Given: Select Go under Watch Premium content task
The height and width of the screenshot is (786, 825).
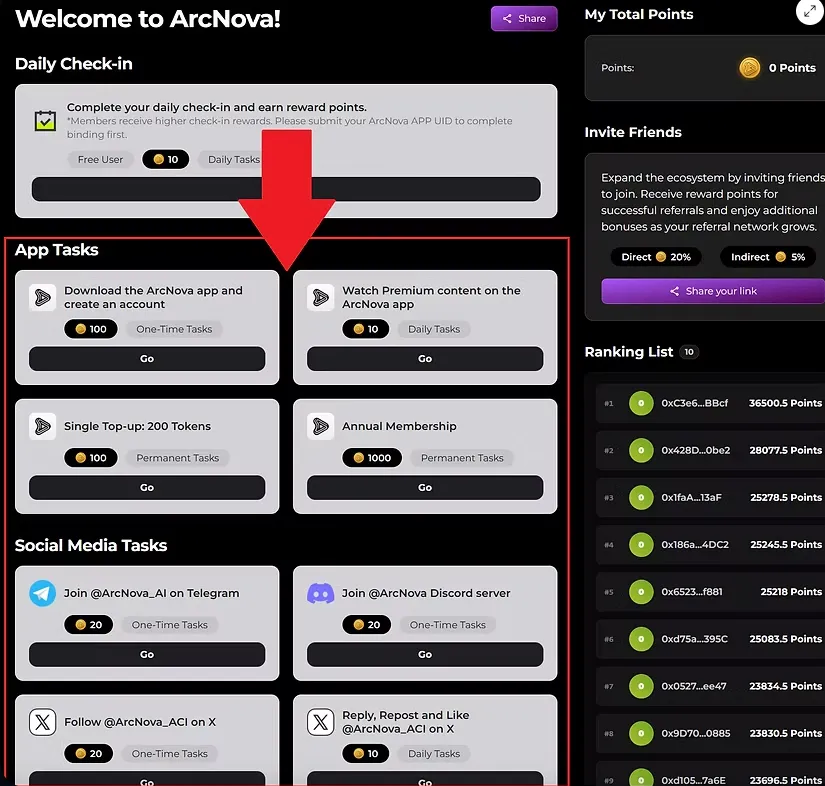Looking at the screenshot, I should pyautogui.click(x=425, y=359).
